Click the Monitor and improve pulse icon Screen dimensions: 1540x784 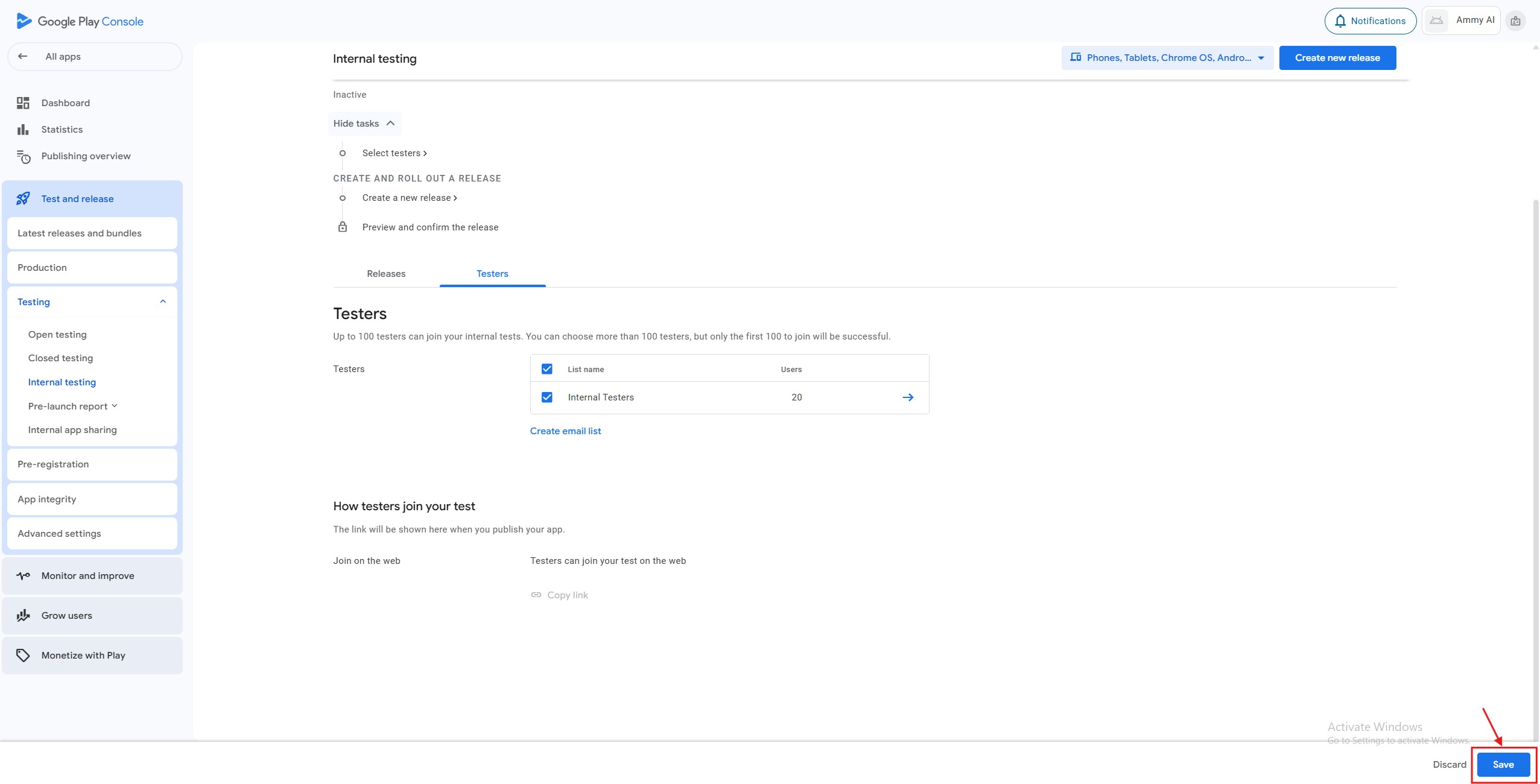coord(23,576)
